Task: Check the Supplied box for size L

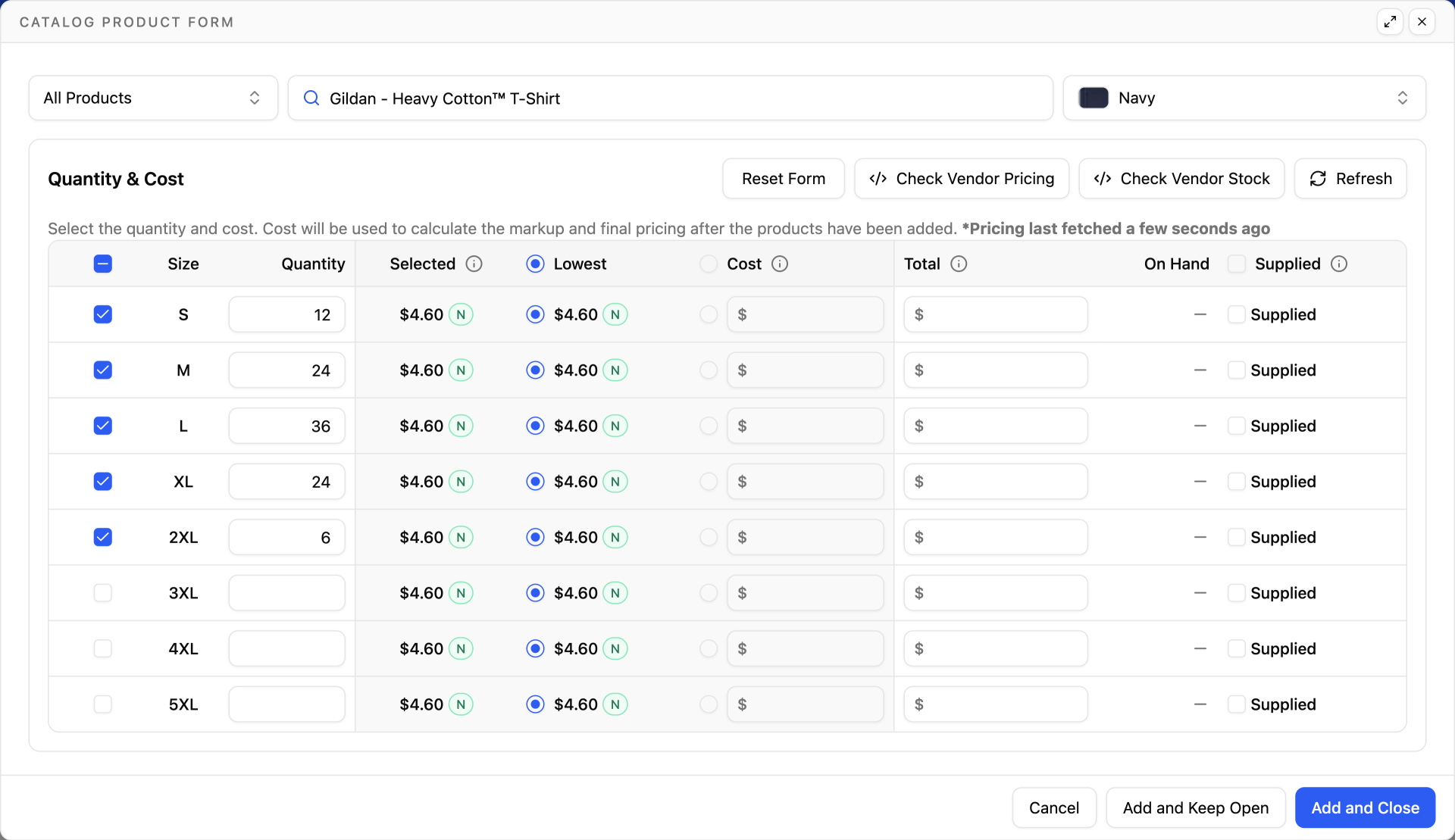Action: coord(1236,426)
